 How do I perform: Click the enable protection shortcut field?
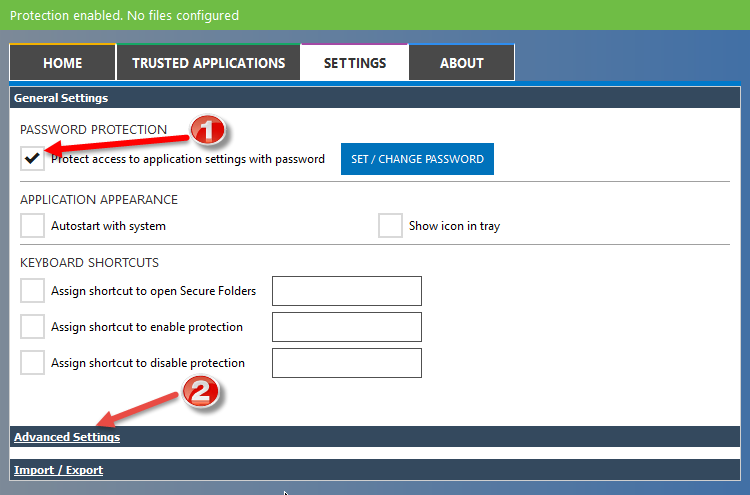(347, 327)
